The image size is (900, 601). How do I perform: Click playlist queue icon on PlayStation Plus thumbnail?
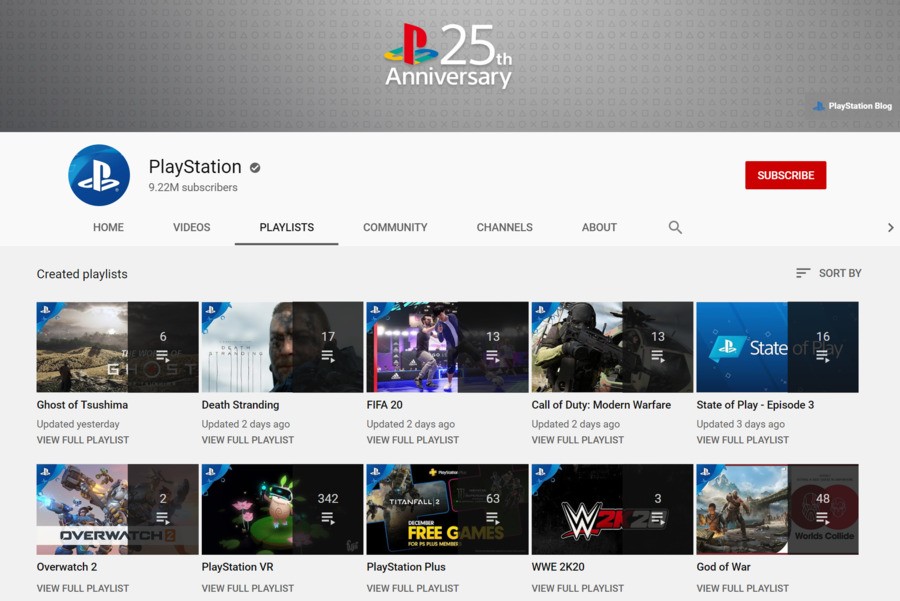point(492,518)
